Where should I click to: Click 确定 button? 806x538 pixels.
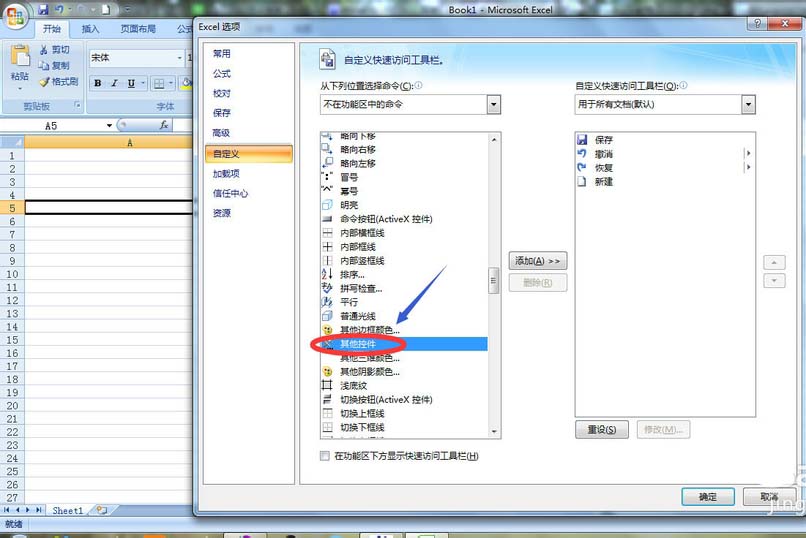tap(708, 496)
